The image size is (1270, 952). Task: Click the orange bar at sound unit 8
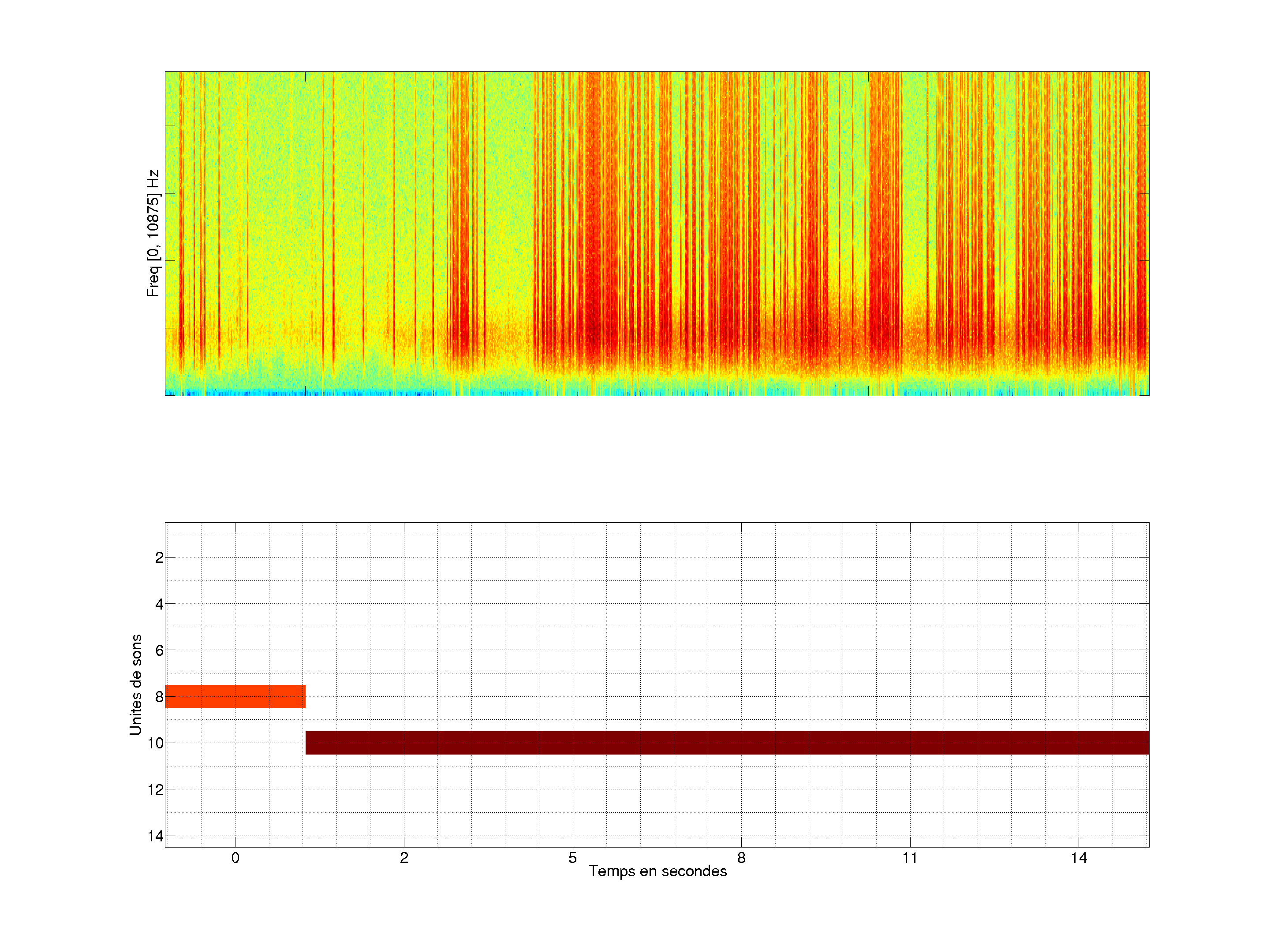point(235,696)
